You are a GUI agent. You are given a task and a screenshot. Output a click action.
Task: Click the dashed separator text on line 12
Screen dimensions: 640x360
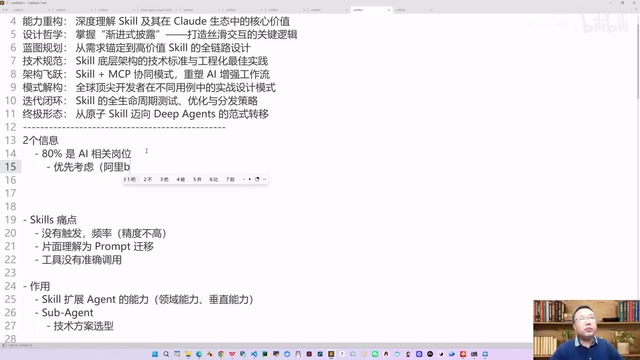[x=124, y=127]
